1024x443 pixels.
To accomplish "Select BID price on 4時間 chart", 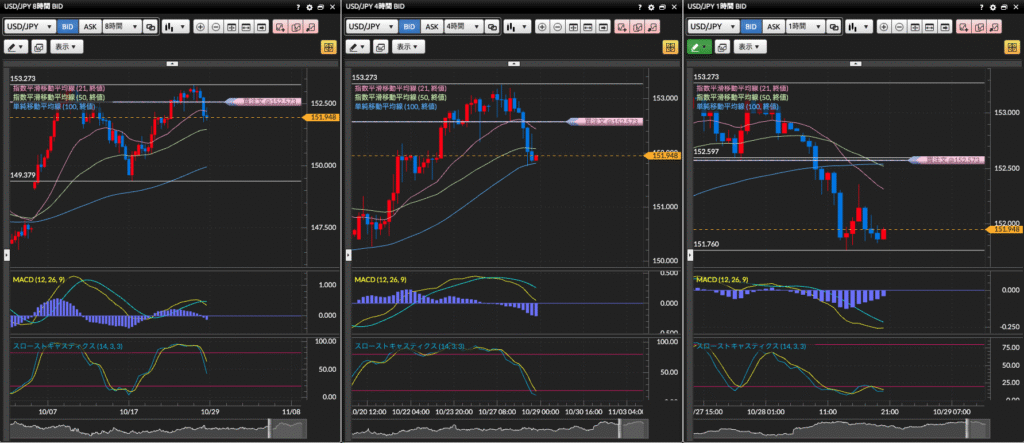I will [x=408, y=27].
